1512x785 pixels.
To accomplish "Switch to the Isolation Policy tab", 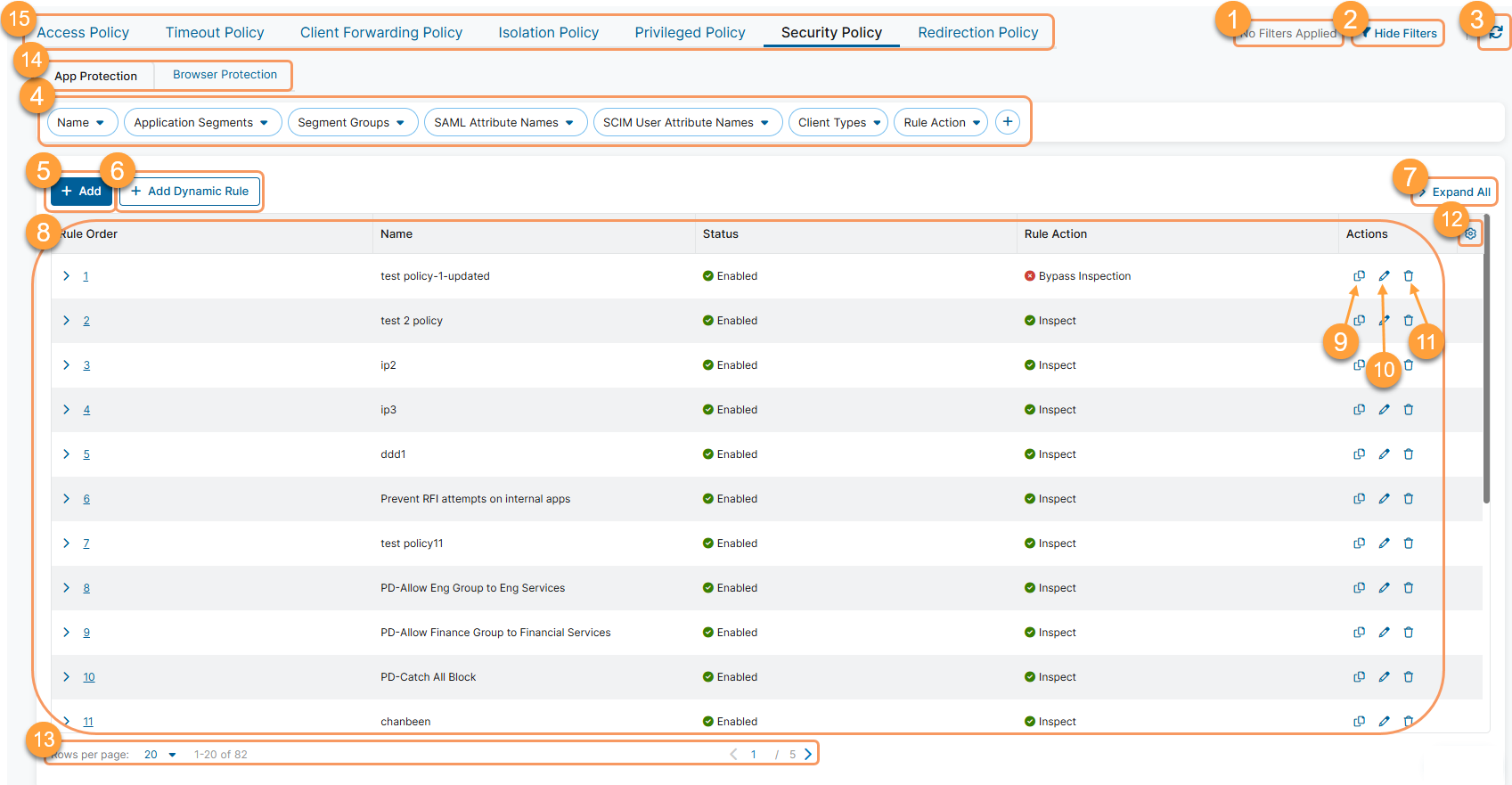I will tap(548, 33).
